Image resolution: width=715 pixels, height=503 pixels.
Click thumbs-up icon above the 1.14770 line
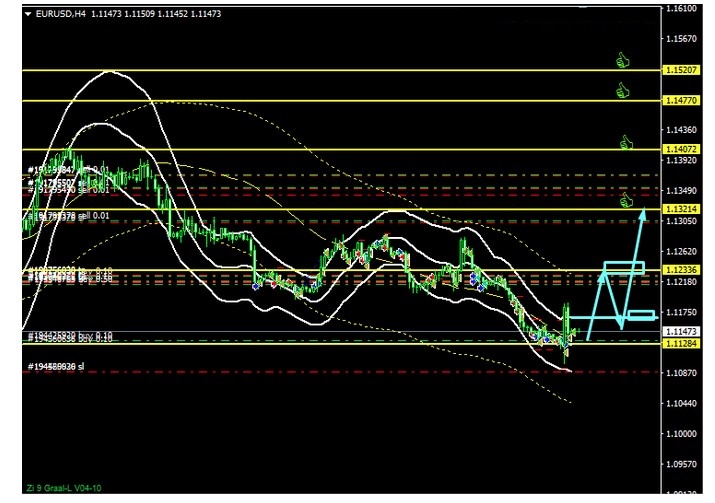coord(624,91)
